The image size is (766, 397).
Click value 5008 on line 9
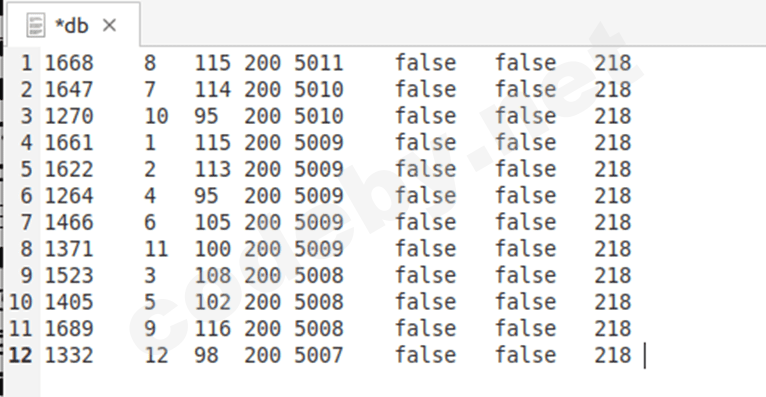click(319, 275)
